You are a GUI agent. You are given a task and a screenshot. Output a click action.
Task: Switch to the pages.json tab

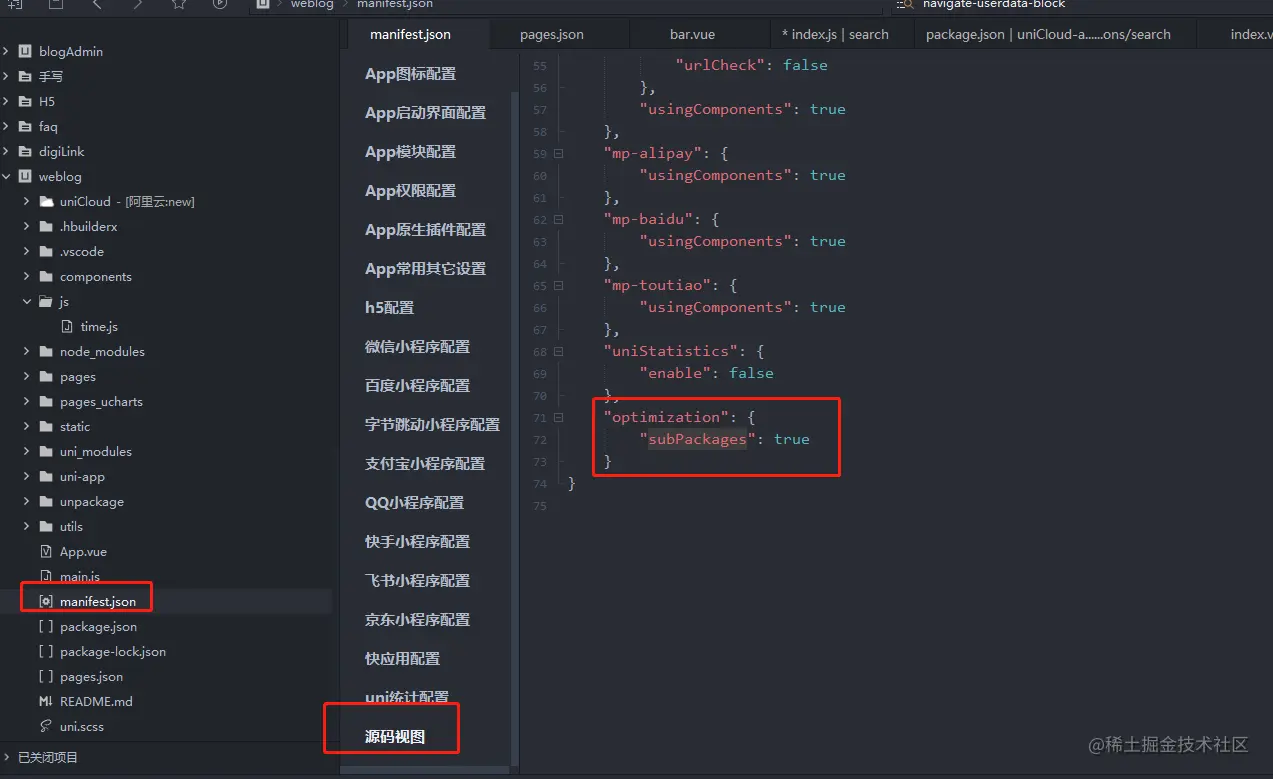pyautogui.click(x=552, y=34)
